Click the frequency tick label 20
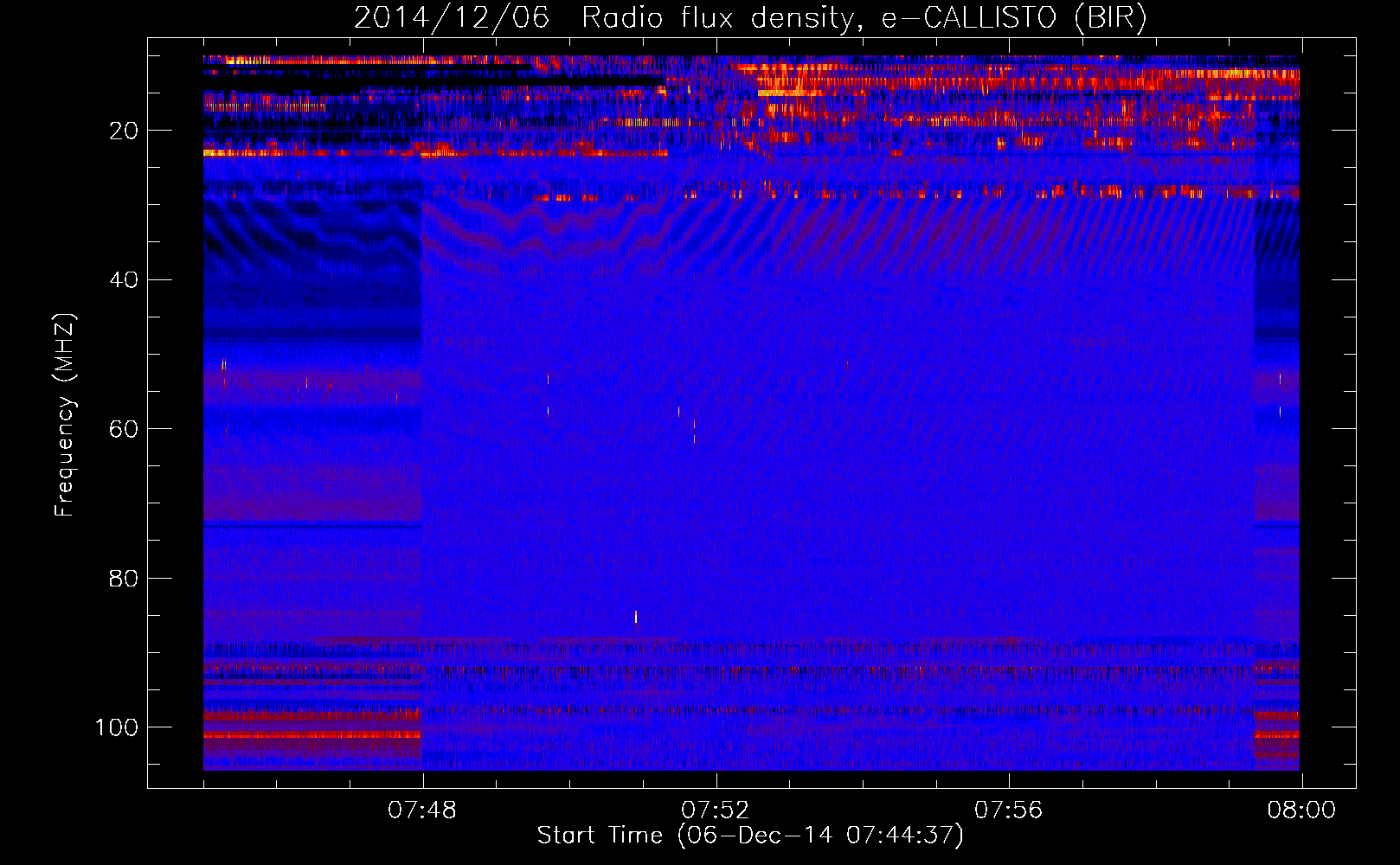This screenshot has width=1400, height=865. [x=124, y=131]
